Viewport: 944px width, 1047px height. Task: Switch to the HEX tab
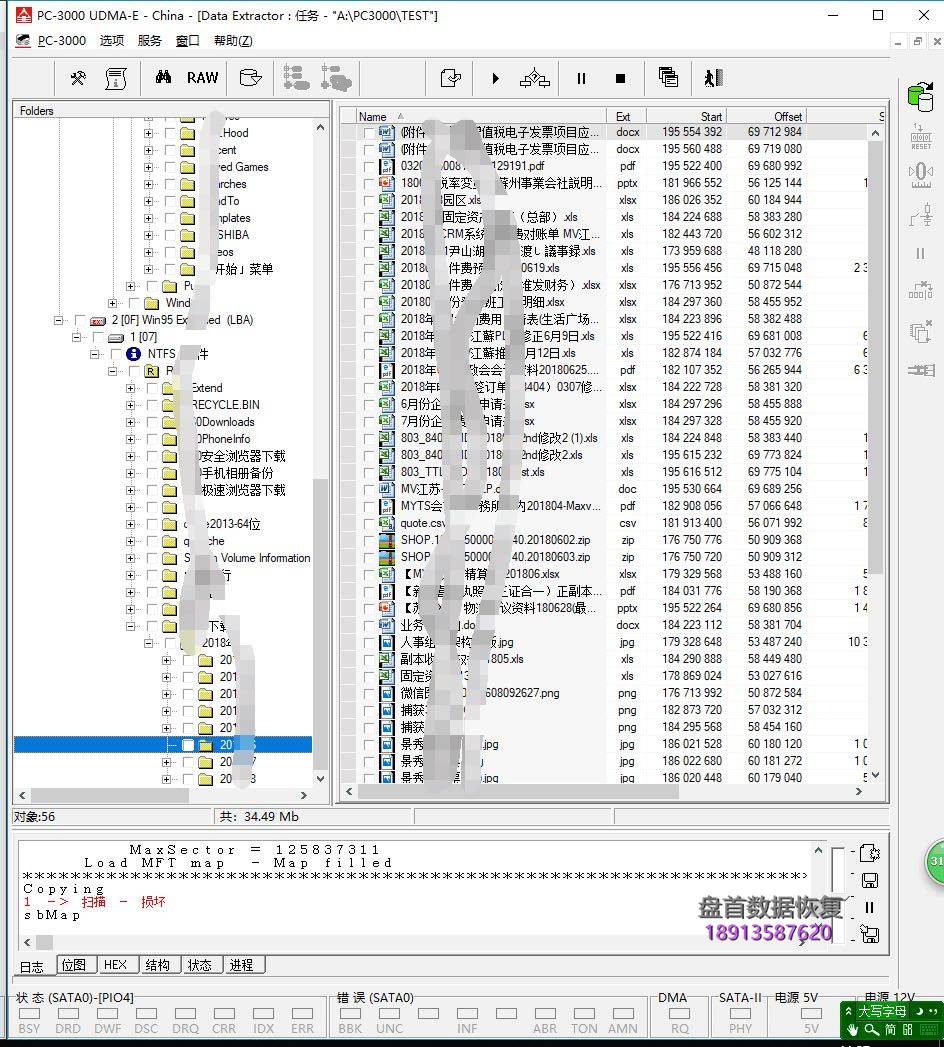(115, 965)
